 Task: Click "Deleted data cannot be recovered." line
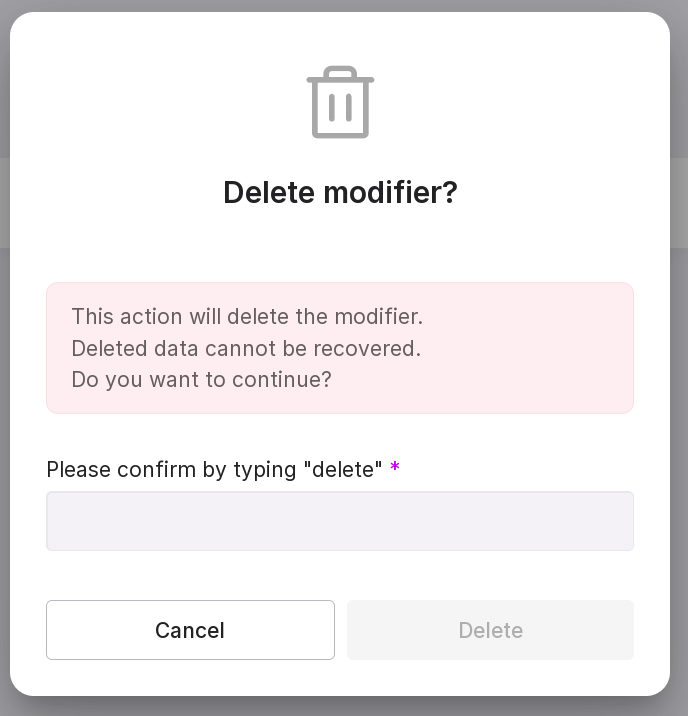coord(246,348)
